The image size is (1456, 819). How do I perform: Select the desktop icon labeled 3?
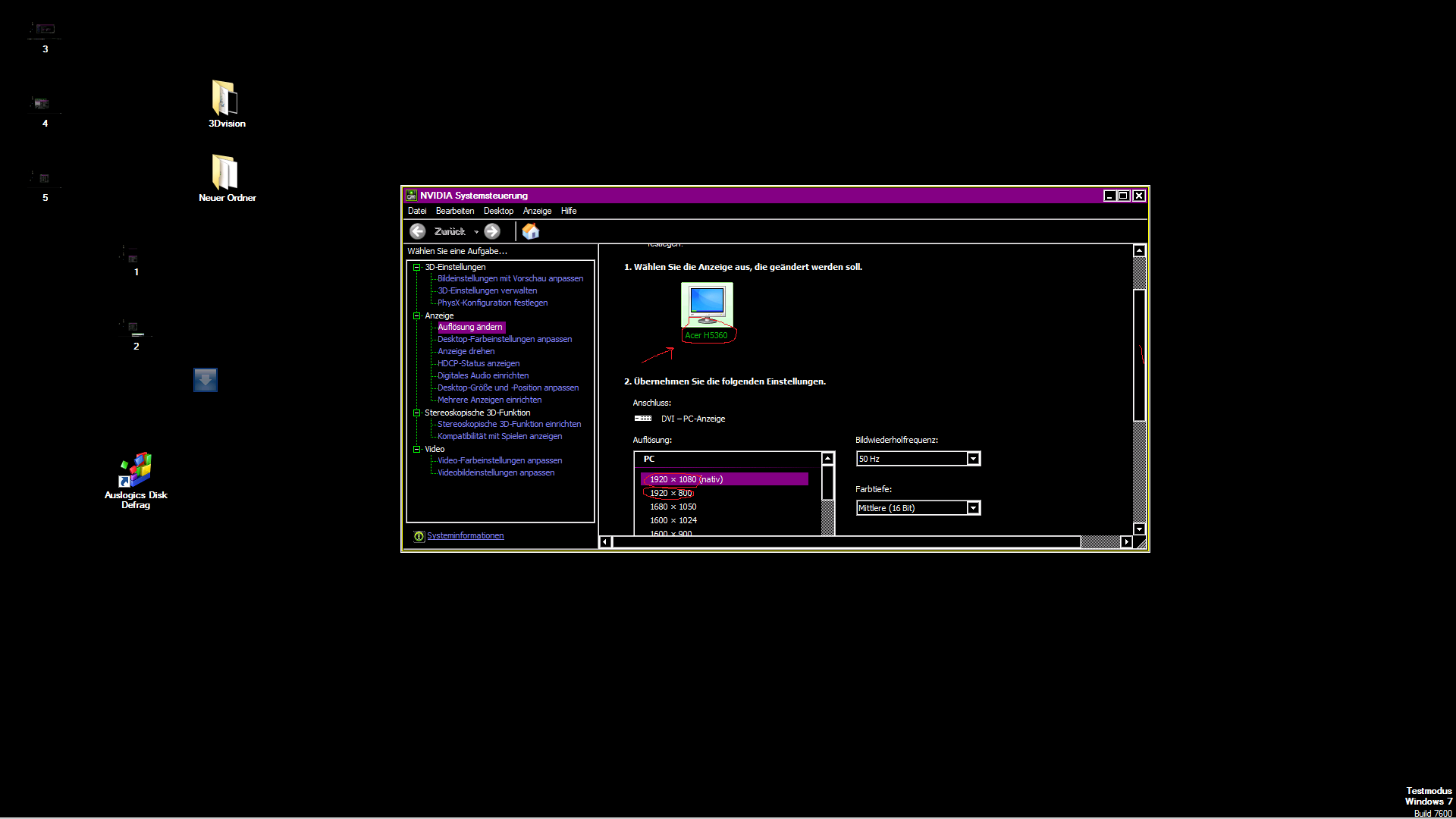(x=45, y=36)
